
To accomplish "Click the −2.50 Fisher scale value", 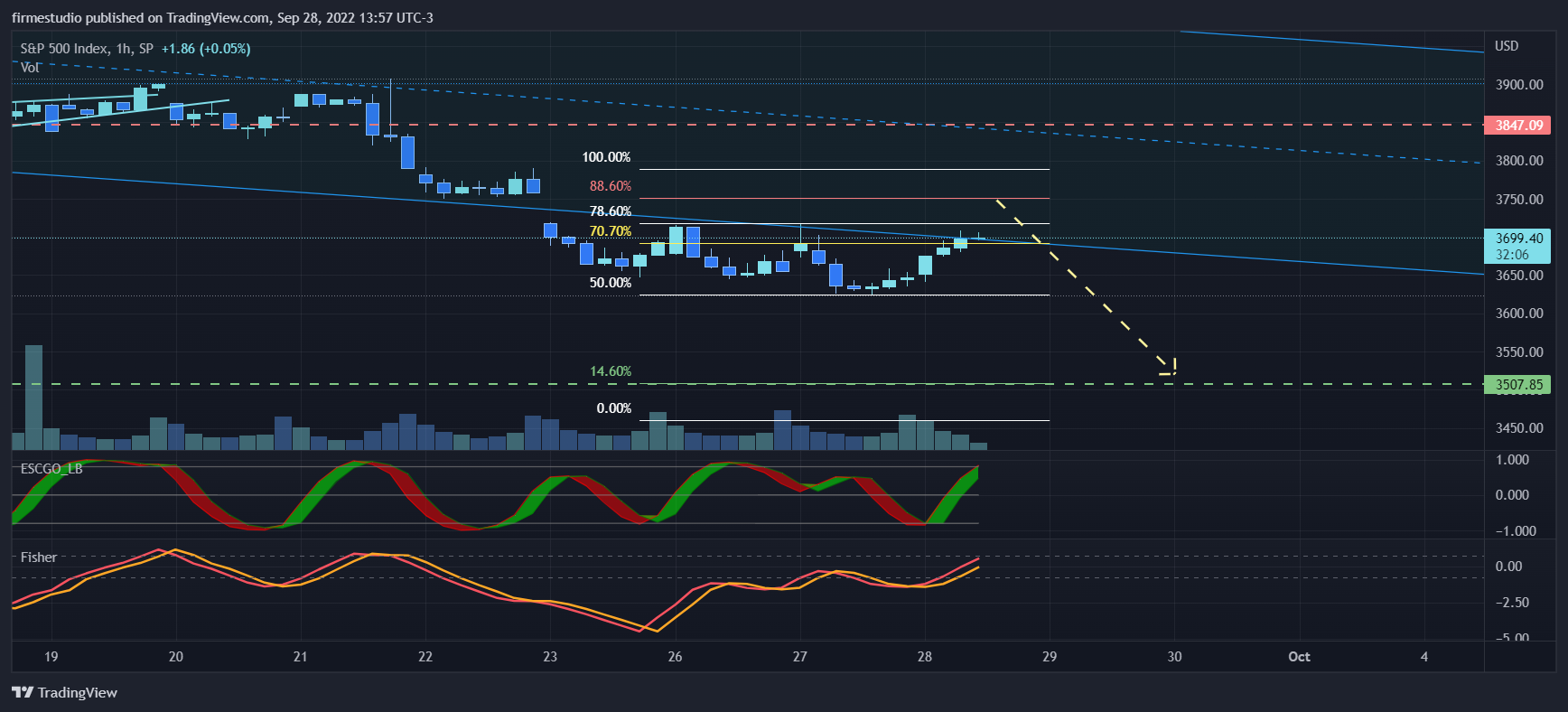I will tap(1512, 603).
